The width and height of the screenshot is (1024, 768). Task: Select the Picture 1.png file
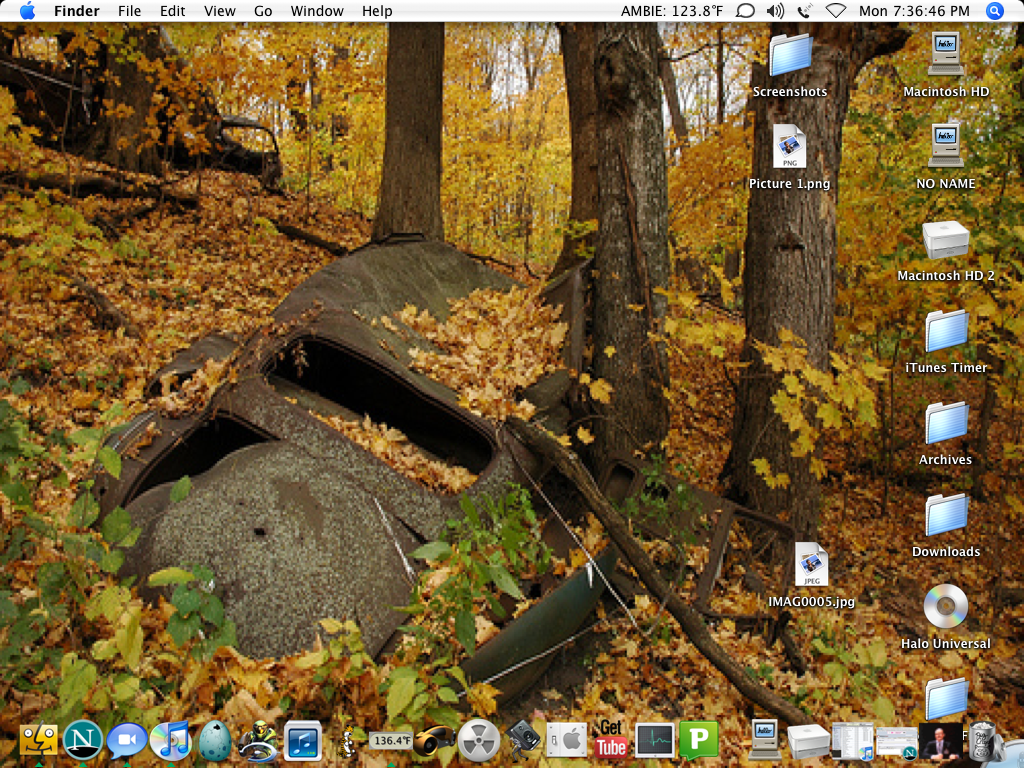coord(790,157)
